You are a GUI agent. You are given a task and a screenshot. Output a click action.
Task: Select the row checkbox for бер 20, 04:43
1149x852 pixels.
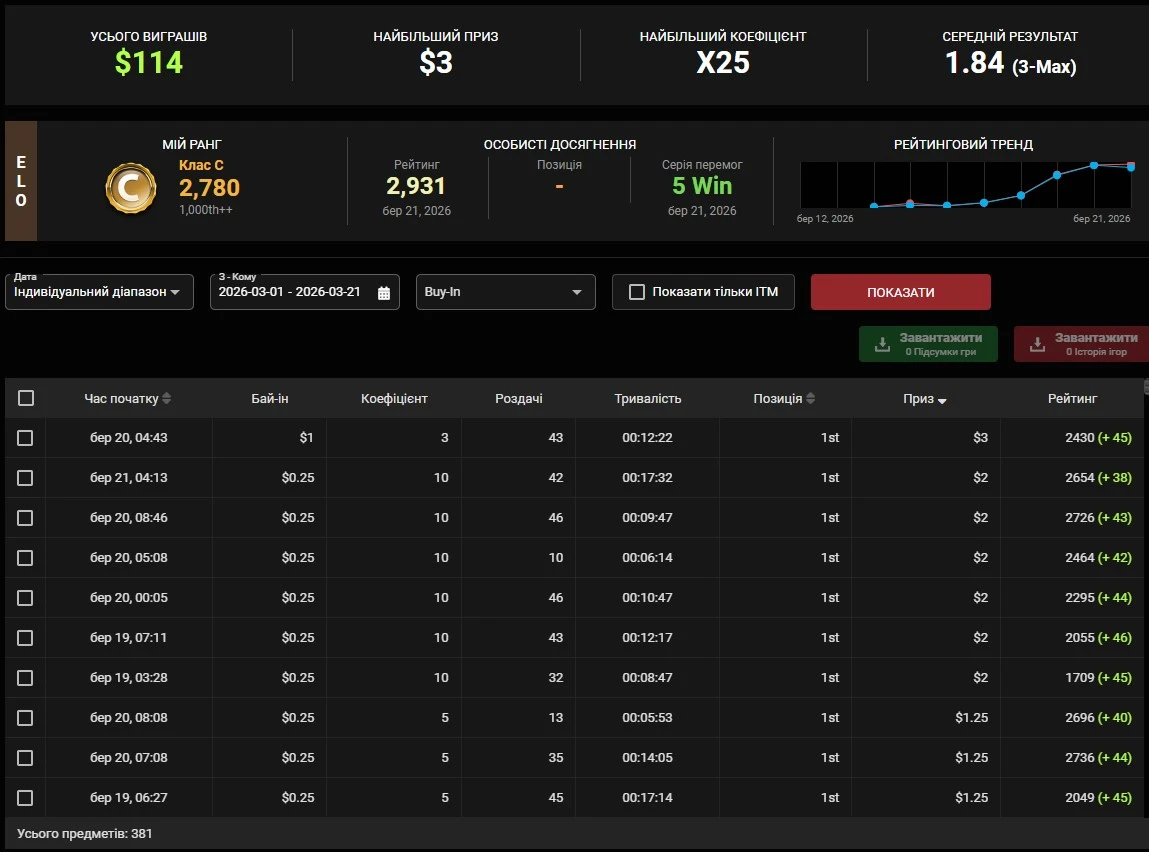tap(25, 438)
